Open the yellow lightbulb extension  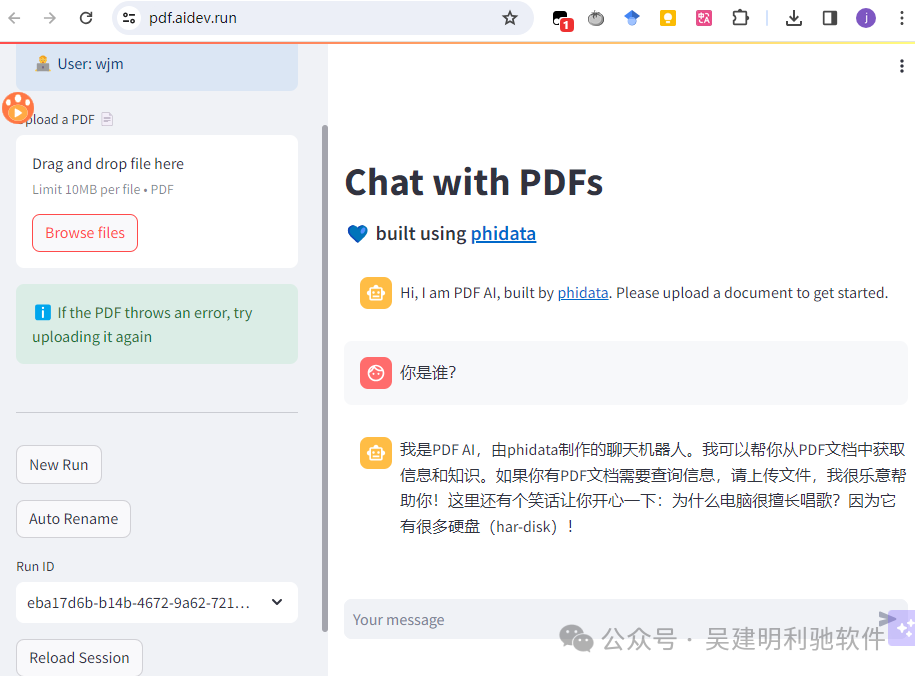(x=668, y=18)
